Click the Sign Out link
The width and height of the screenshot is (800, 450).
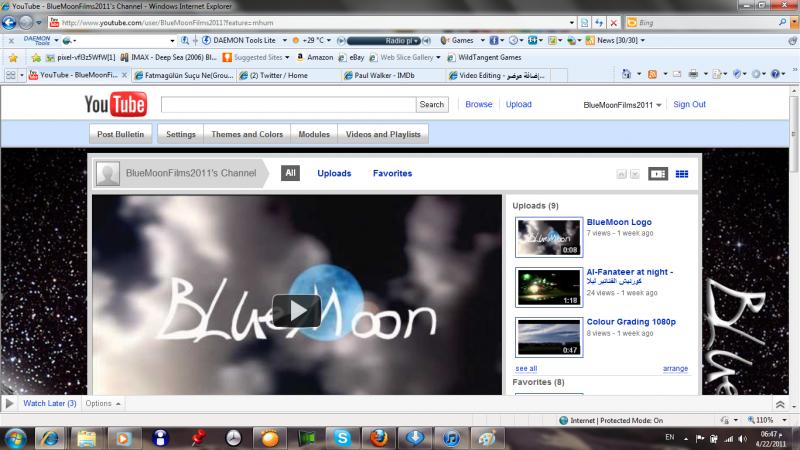point(689,104)
